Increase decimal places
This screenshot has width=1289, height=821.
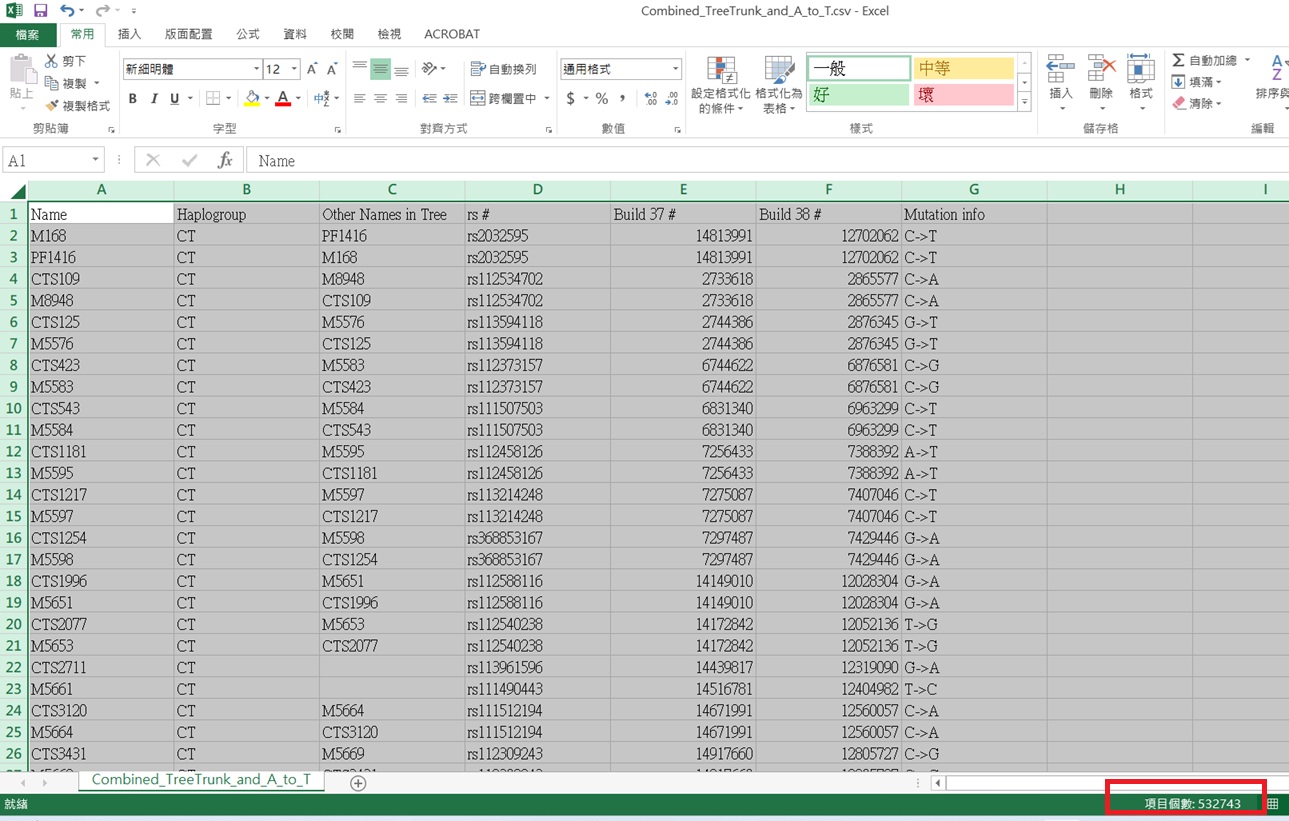click(x=651, y=98)
